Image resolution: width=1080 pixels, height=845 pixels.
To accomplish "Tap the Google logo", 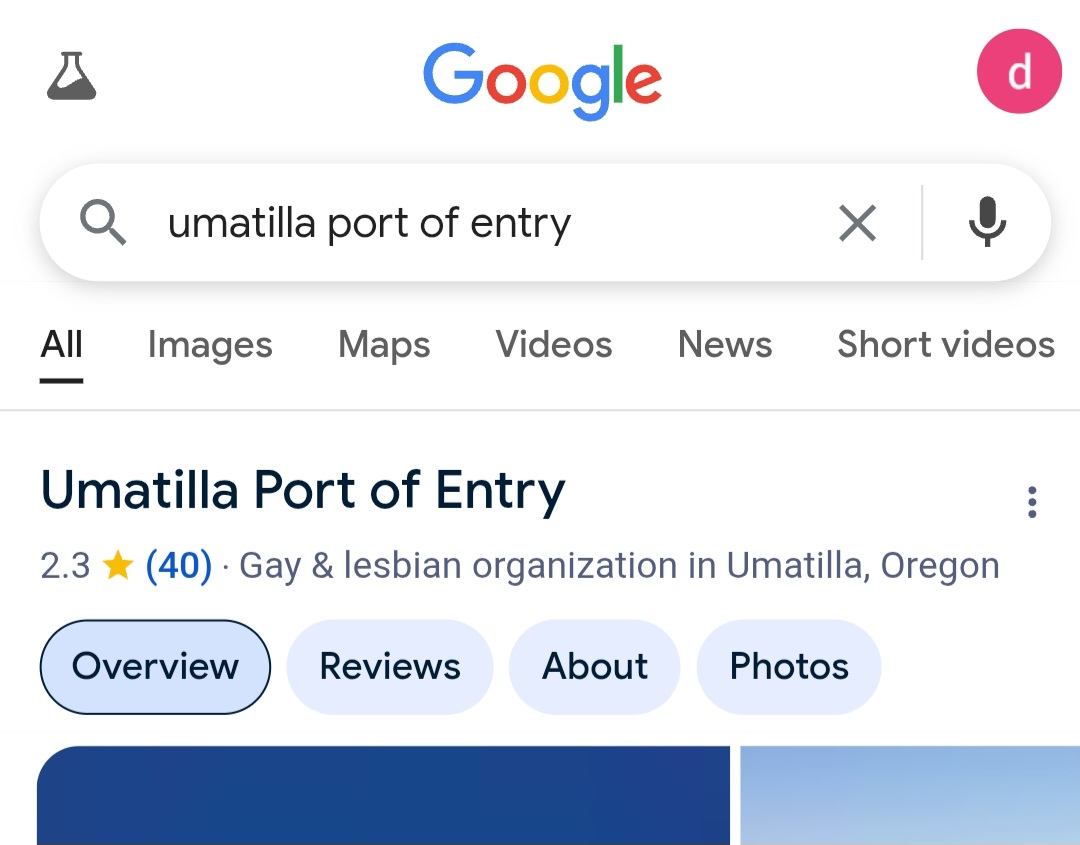I will pos(542,80).
